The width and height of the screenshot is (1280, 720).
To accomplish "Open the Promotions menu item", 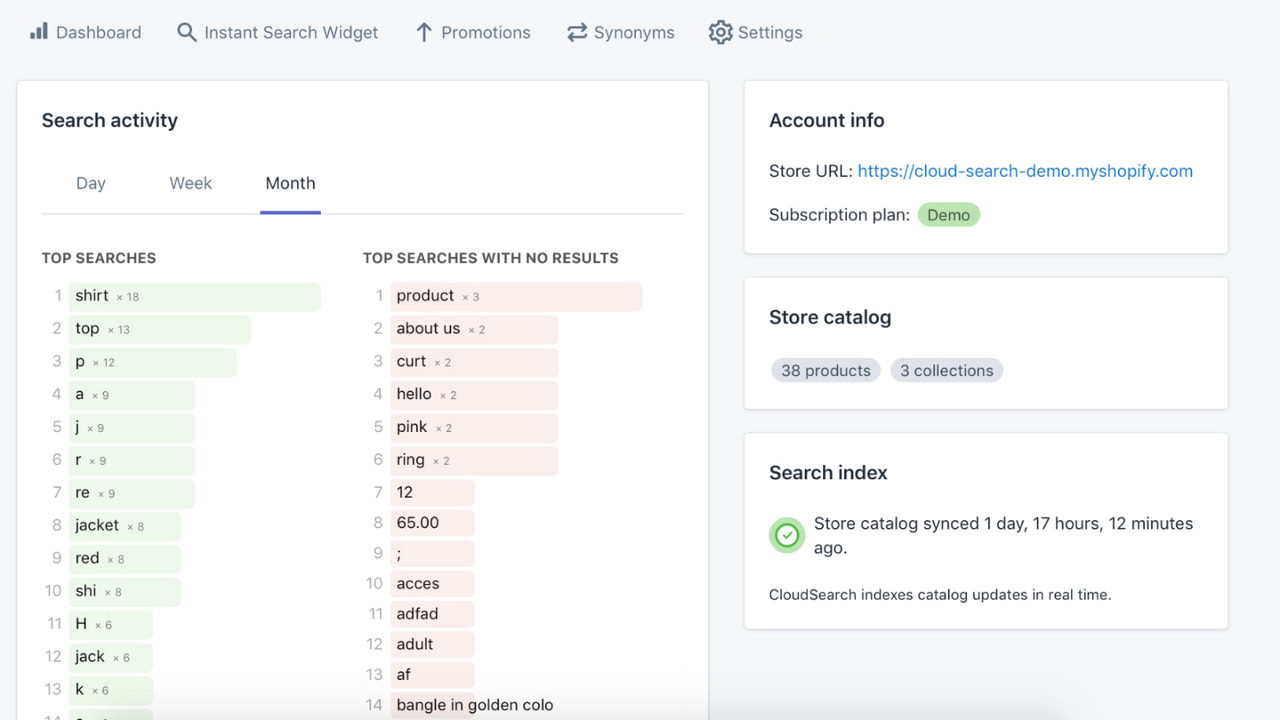I will point(485,31).
